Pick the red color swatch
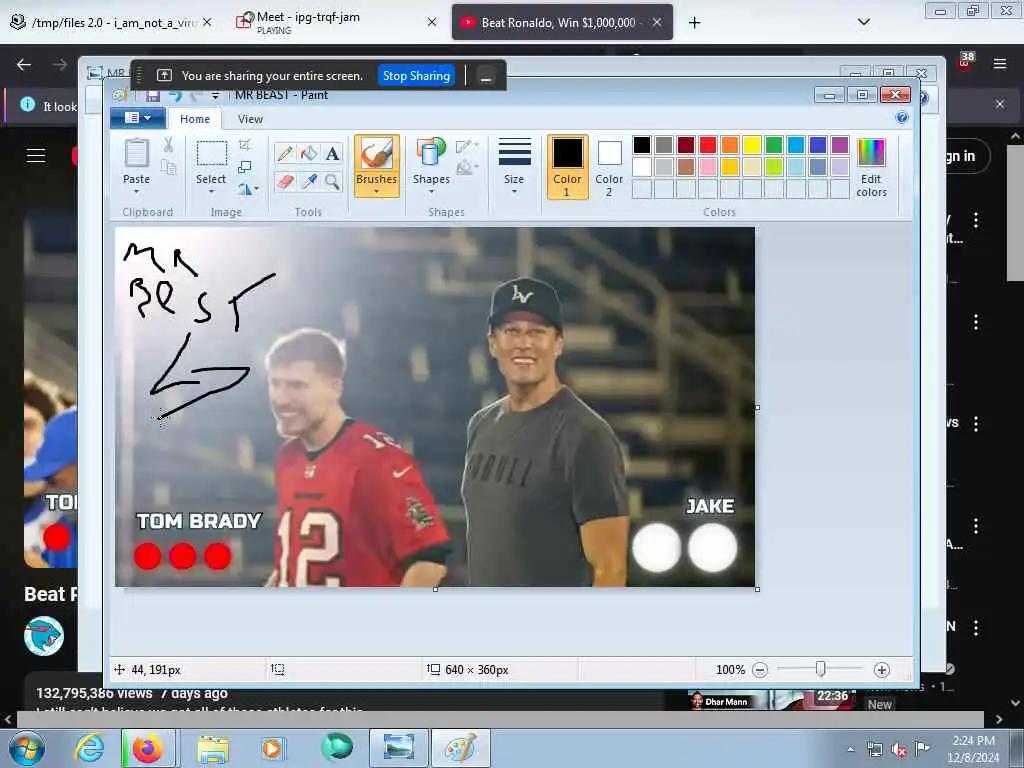The image size is (1024, 768). click(707, 145)
